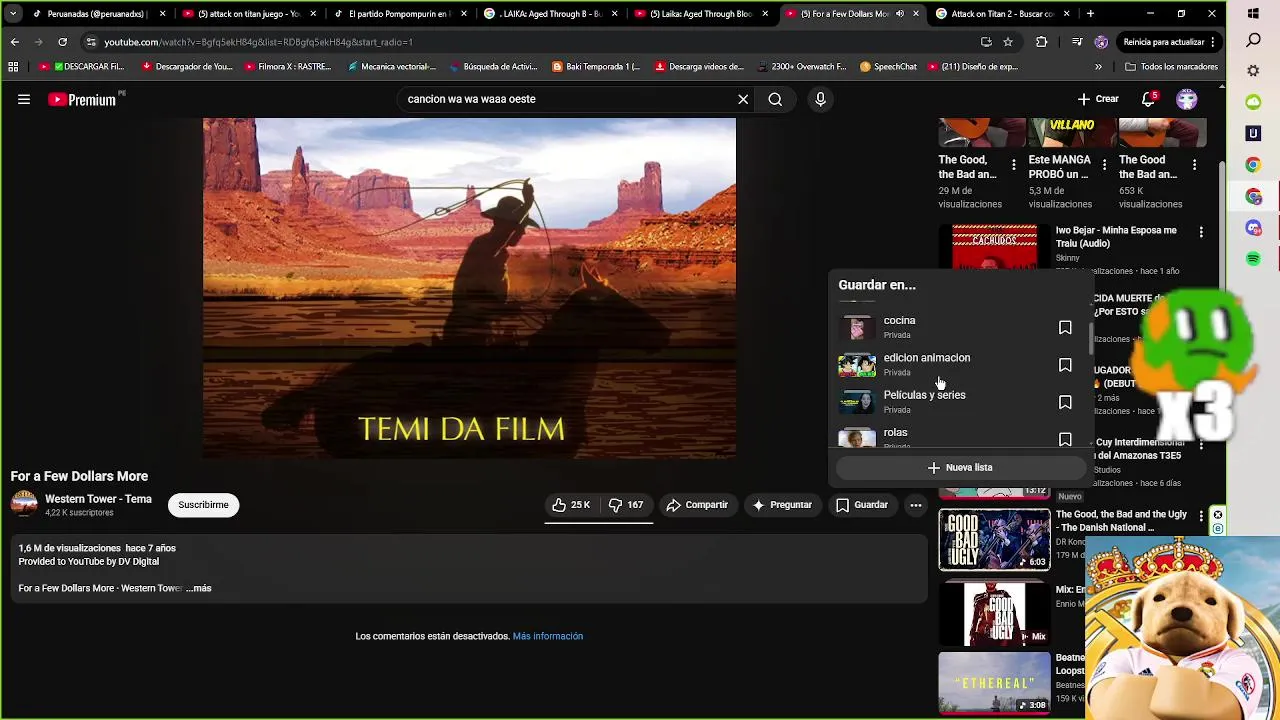1280x720 pixels.
Task: Switch to LAIKA: Aged Through B tab
Action: pyautogui.click(x=551, y=14)
